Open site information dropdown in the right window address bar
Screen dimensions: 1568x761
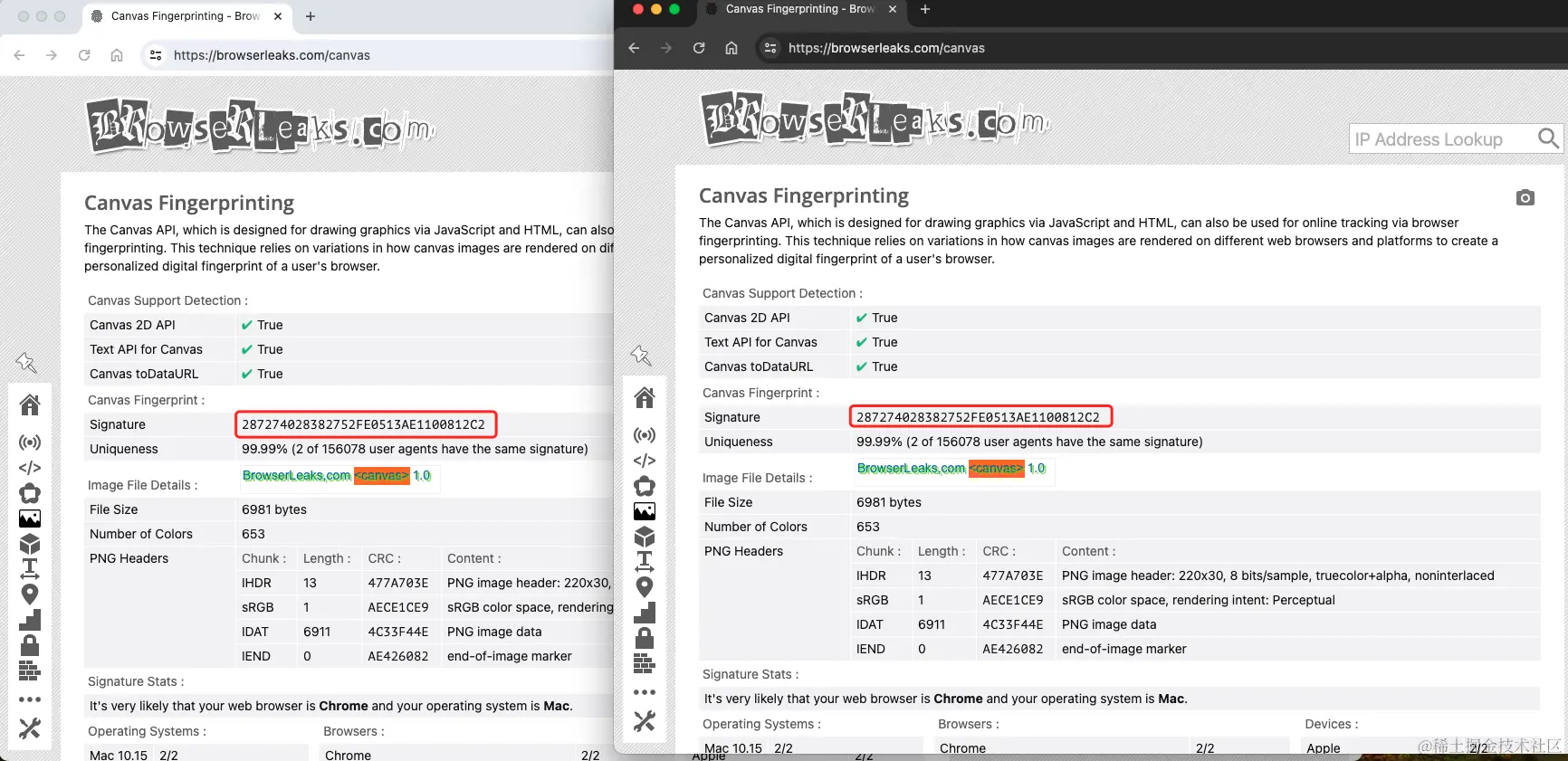[770, 48]
